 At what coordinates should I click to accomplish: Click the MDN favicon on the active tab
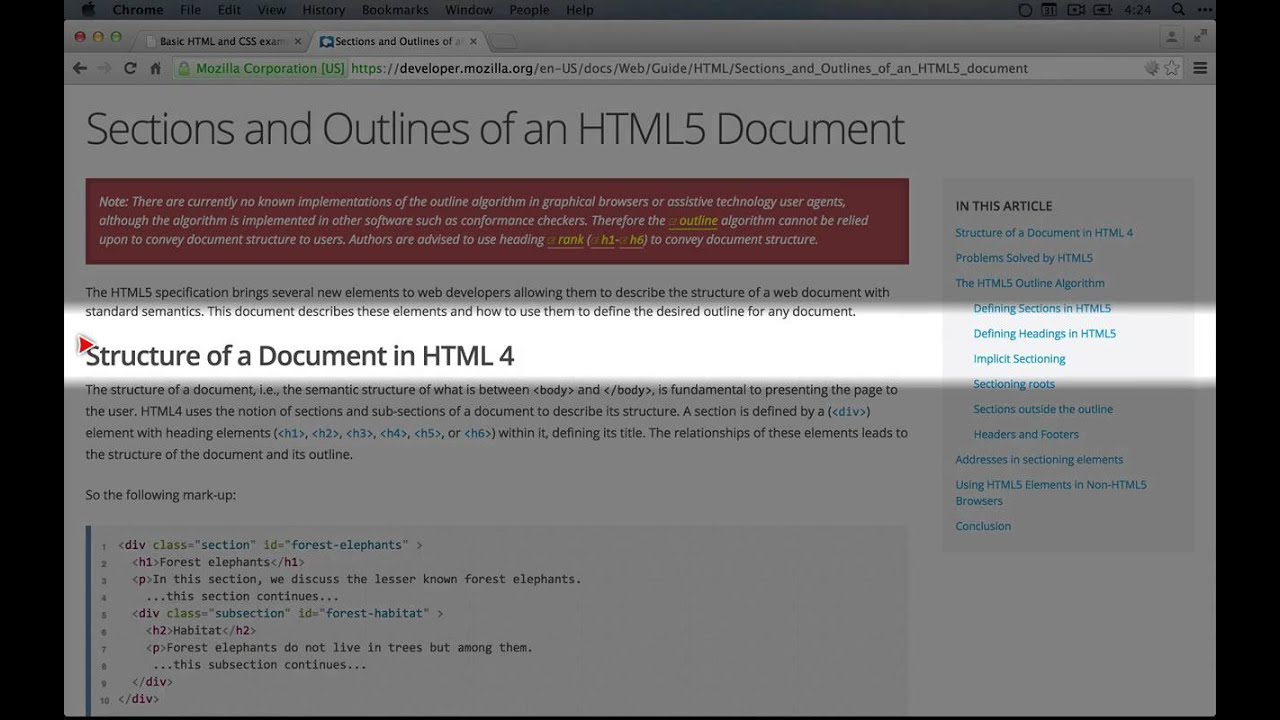pos(326,42)
